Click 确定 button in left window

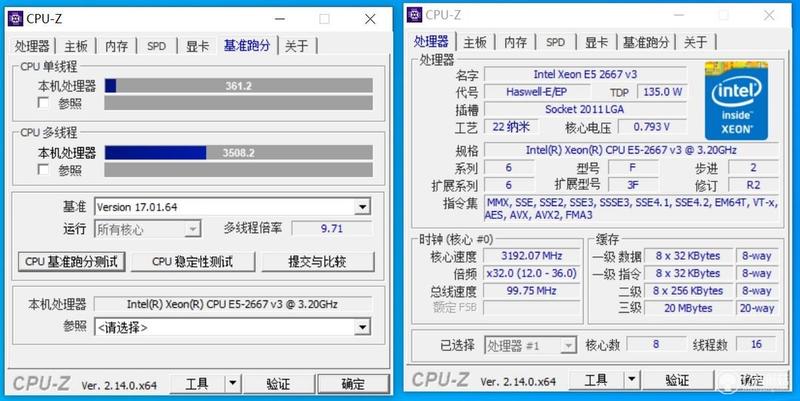click(353, 383)
